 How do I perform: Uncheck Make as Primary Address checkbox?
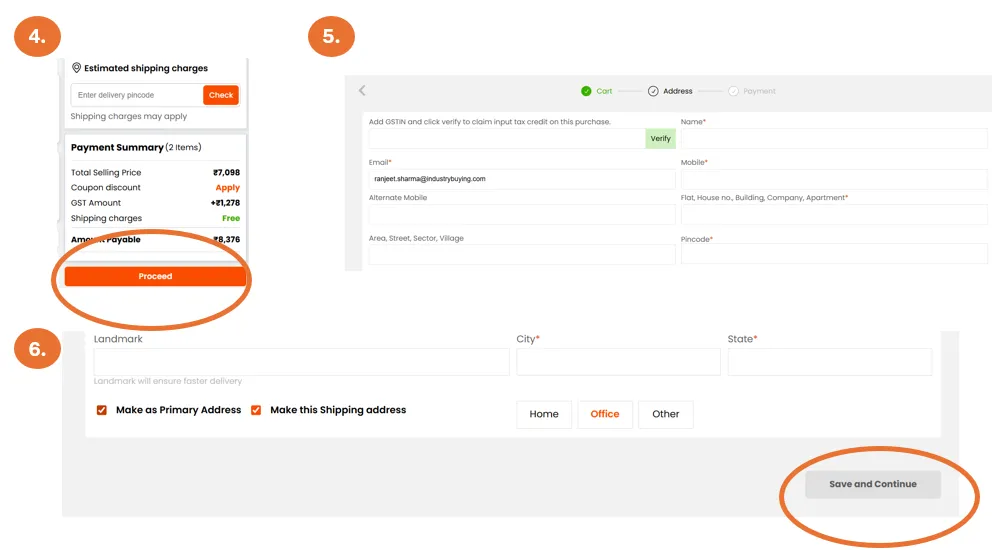click(102, 410)
